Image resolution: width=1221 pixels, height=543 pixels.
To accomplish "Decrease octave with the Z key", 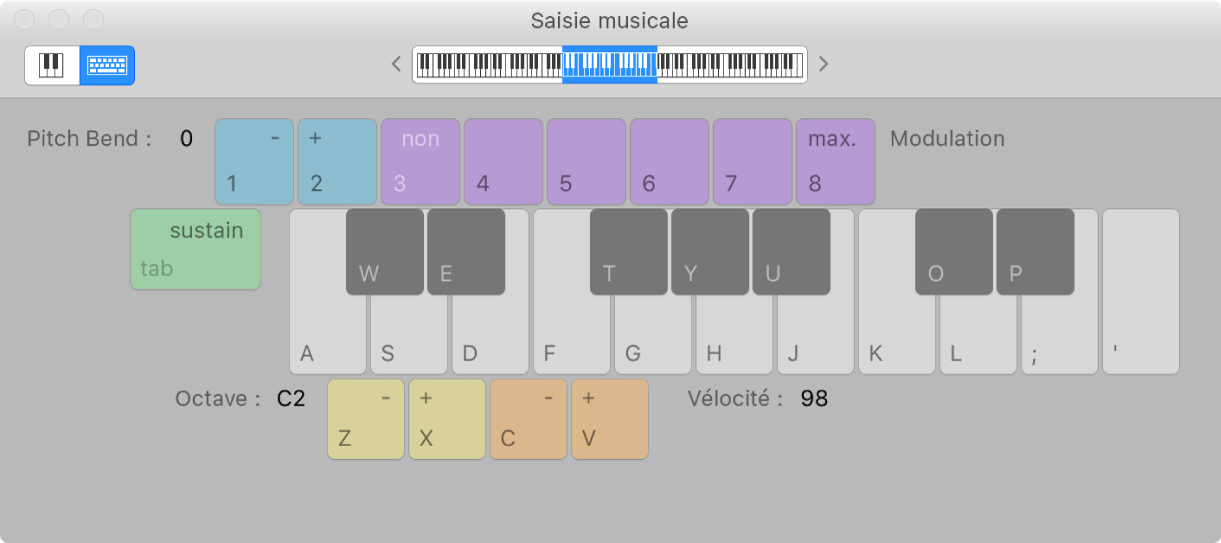I will coord(366,419).
